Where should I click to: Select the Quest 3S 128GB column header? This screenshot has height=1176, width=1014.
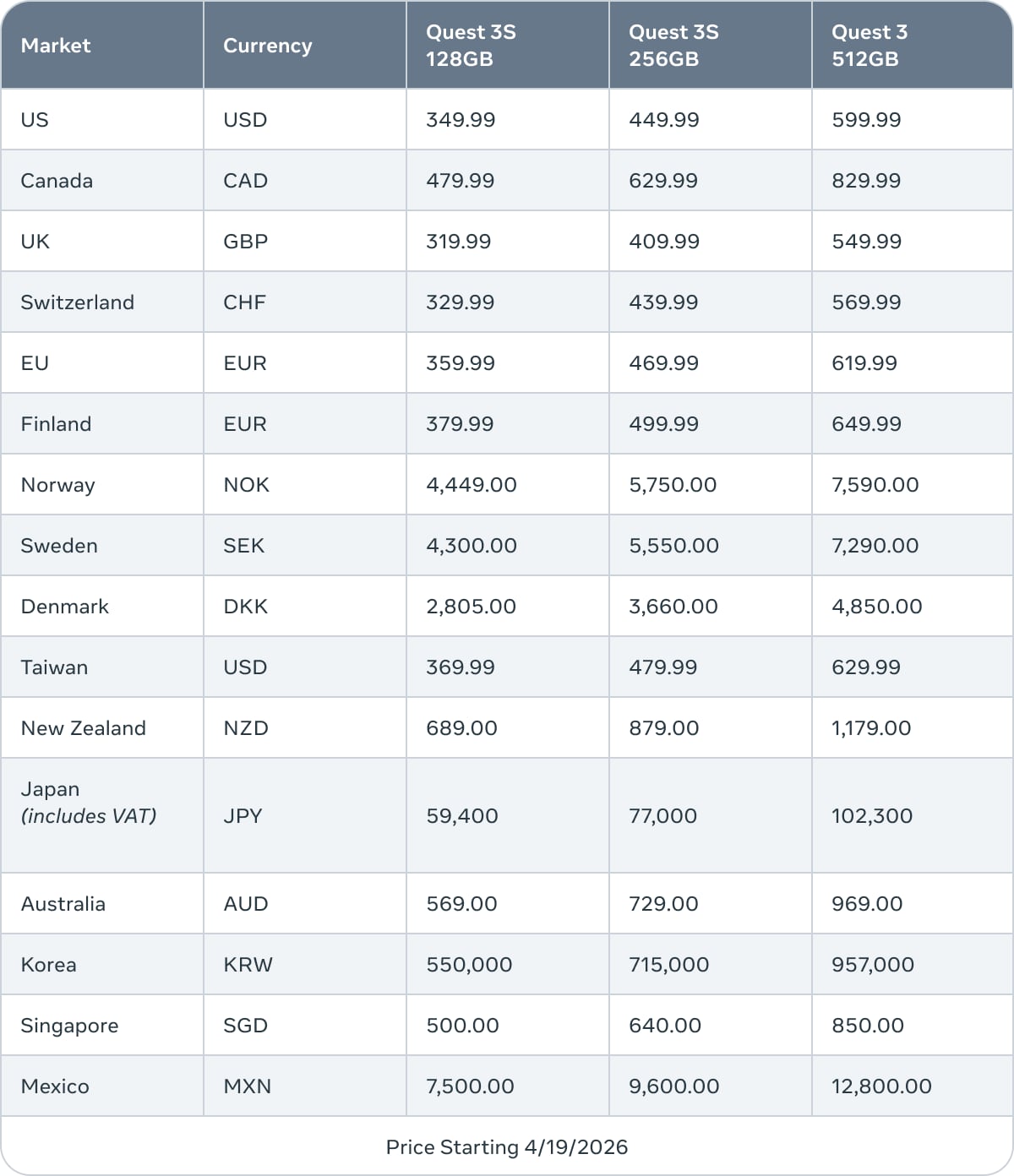point(471,46)
